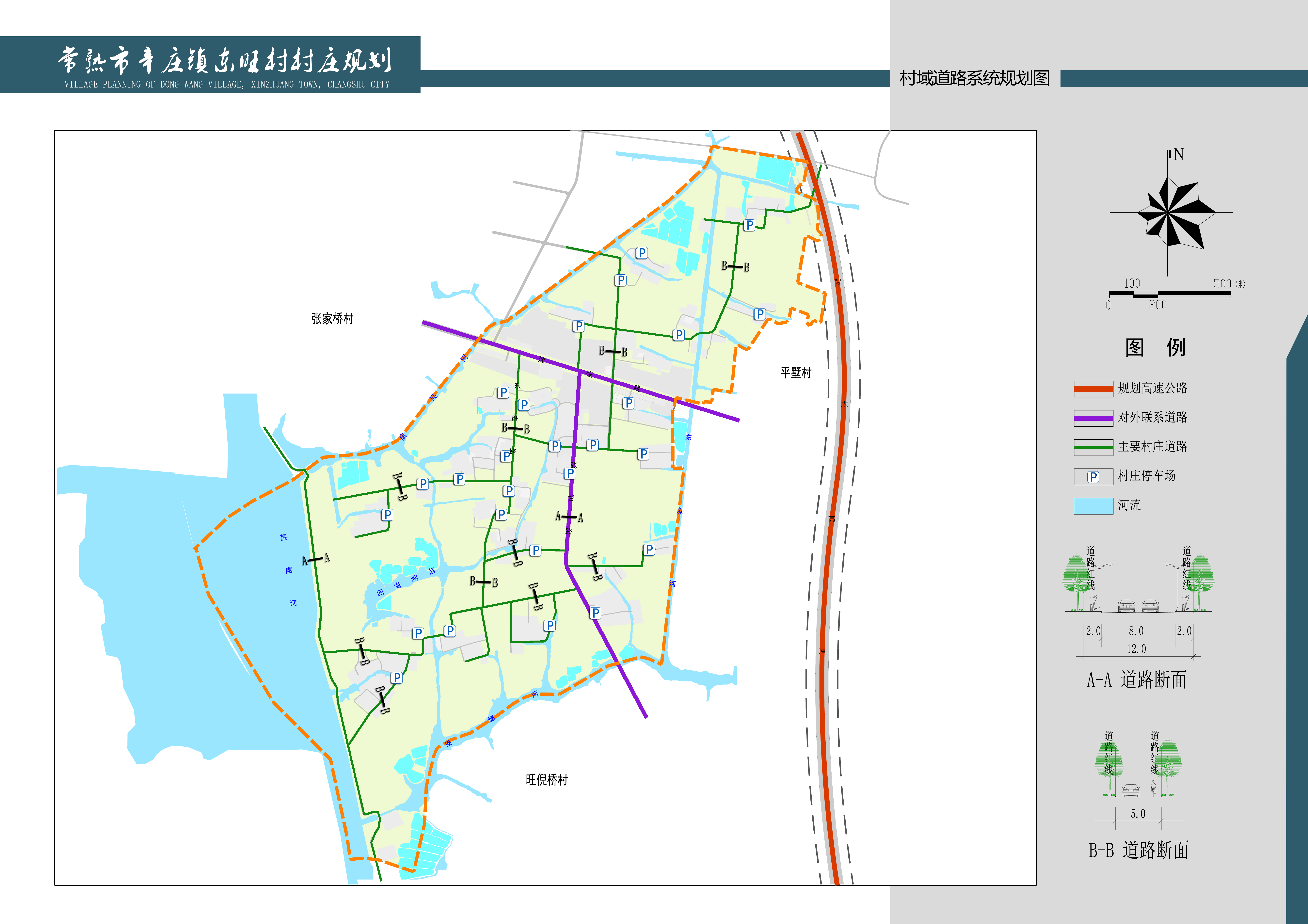Click the 12.0 total width dimension

[1137, 649]
